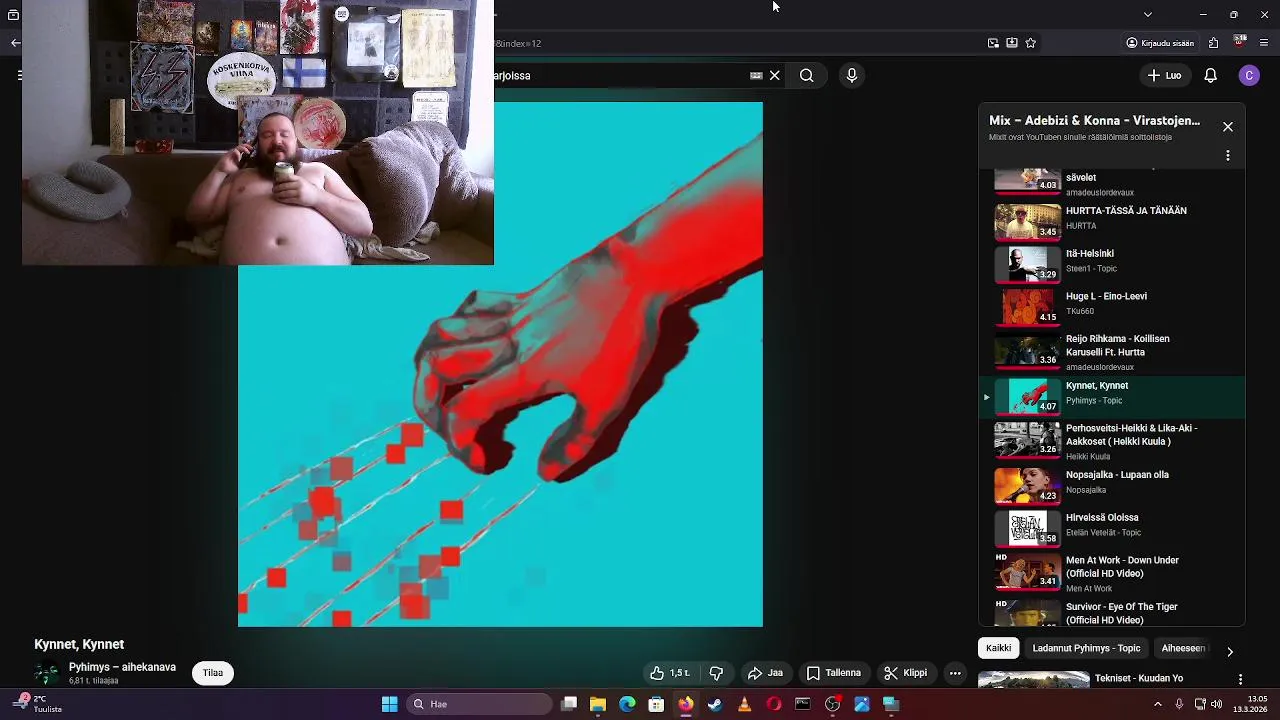This screenshot has width=1280, height=720.
Task: Click Mix – Adebizi & Konna playlist title
Action: point(1094,121)
